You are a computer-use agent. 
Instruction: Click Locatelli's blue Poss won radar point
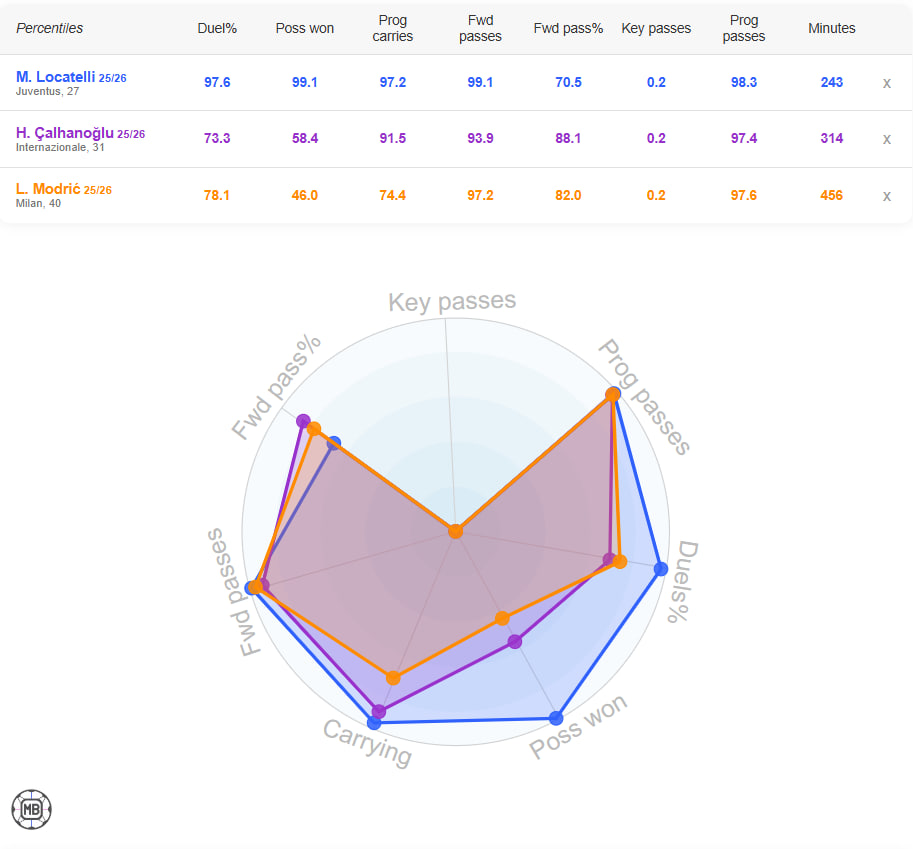(x=557, y=717)
